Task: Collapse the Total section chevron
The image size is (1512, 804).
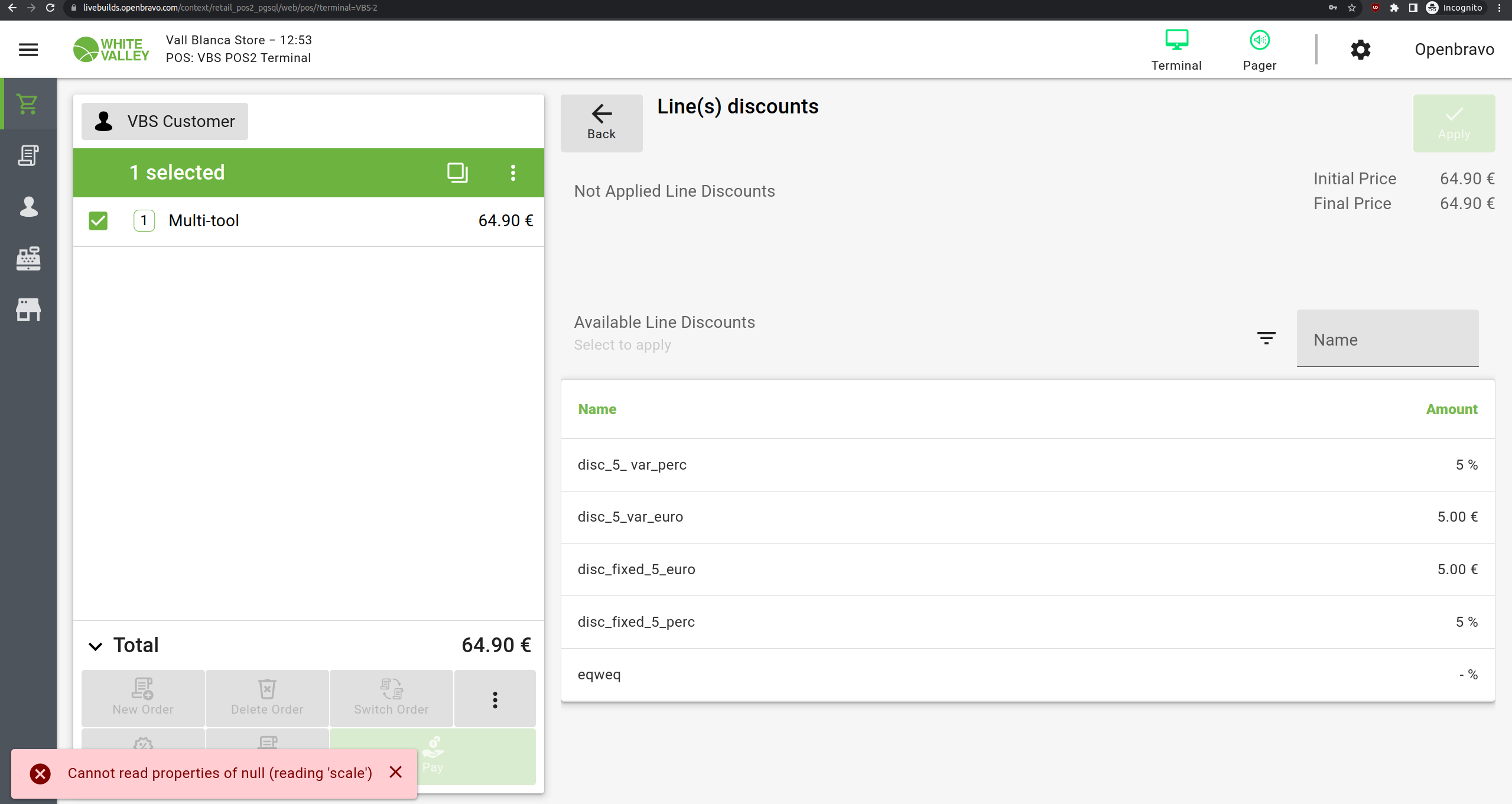Action: [x=95, y=646]
